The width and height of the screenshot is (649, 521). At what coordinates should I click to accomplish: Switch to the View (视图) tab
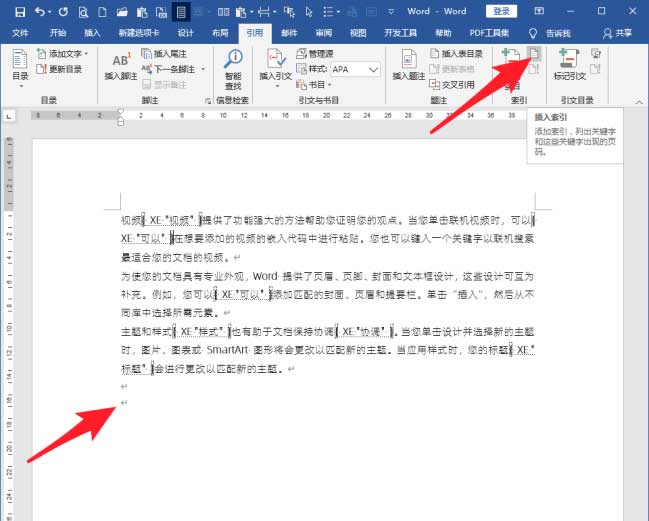pos(354,32)
